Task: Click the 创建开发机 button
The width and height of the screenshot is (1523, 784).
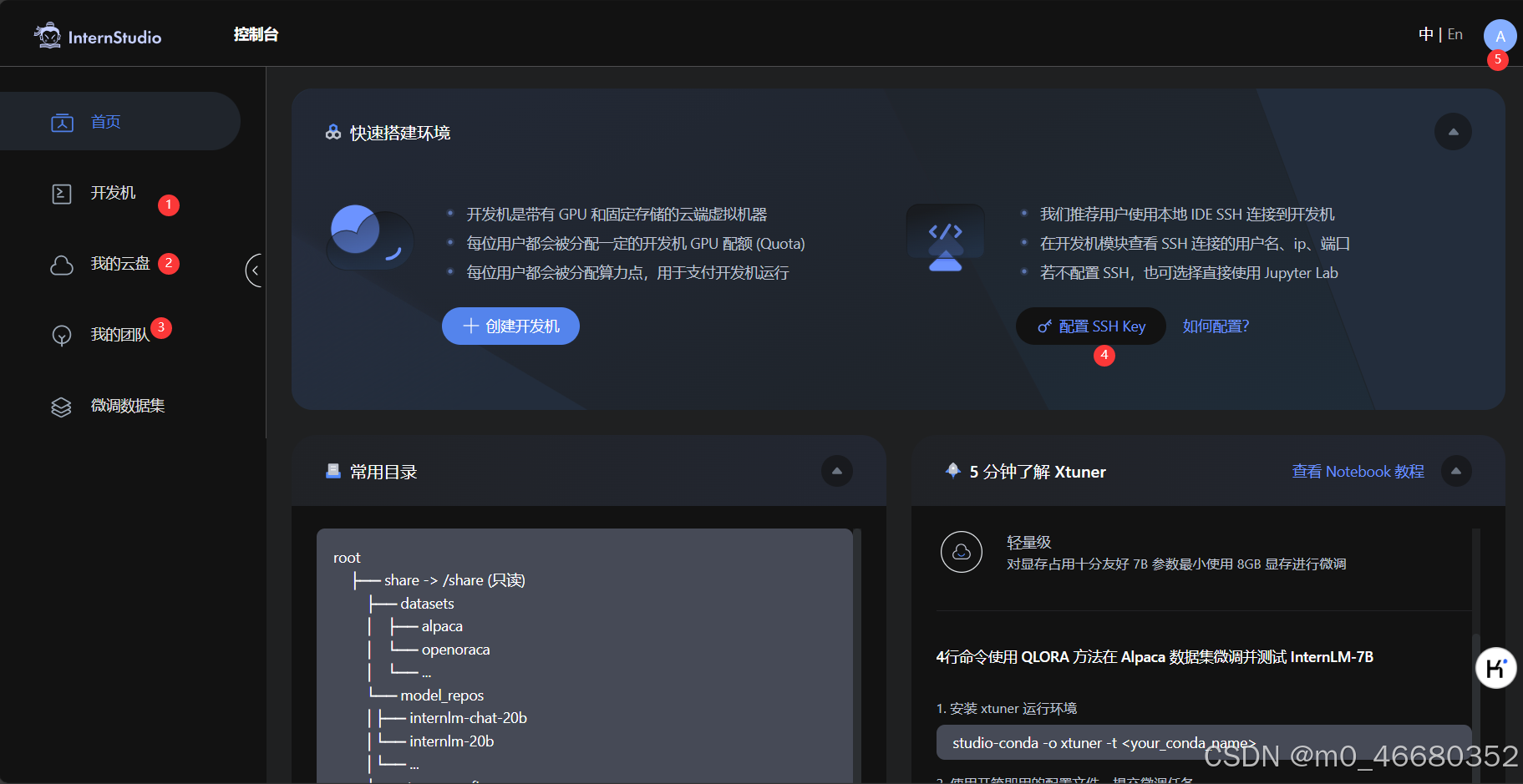Action: pos(510,326)
